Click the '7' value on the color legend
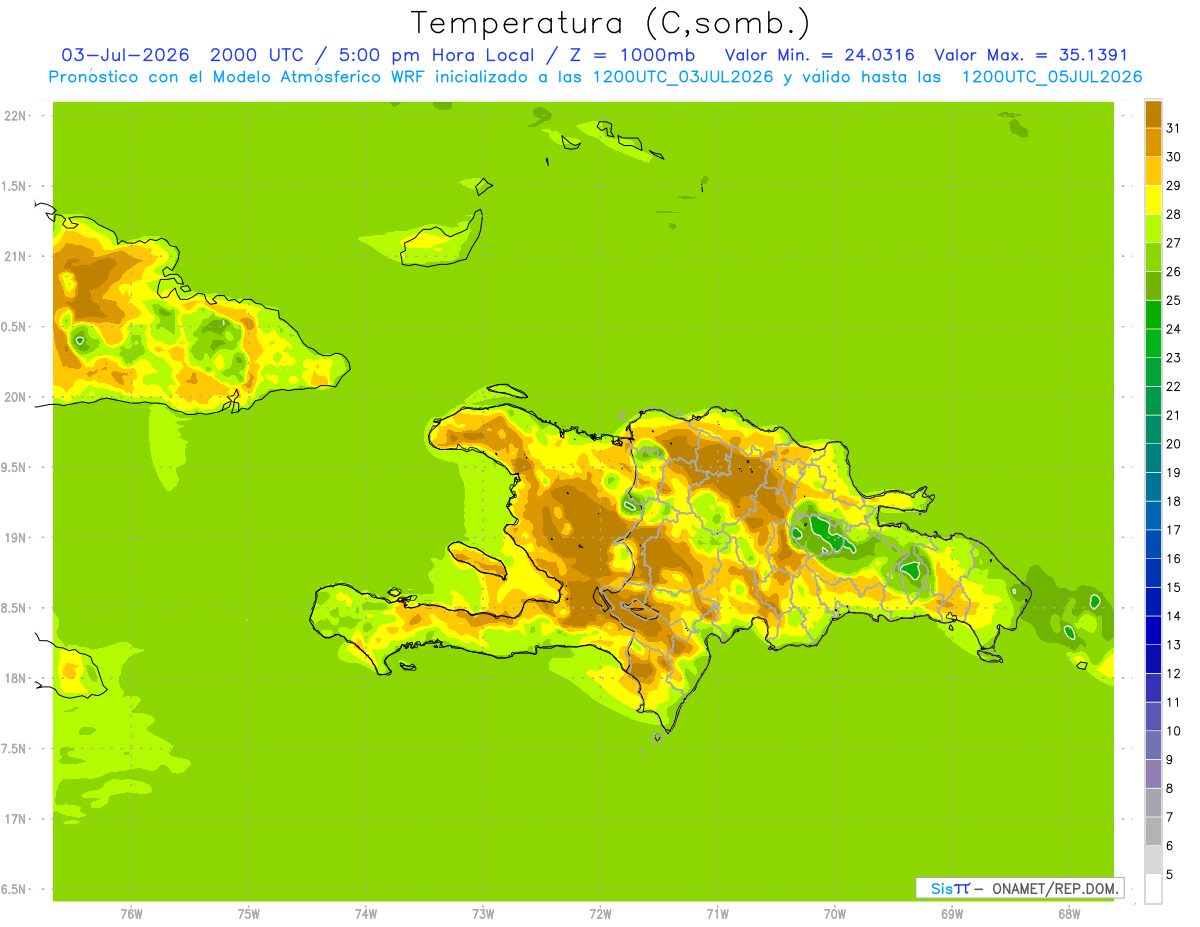This screenshot has width=1200, height=927. (x=1170, y=817)
